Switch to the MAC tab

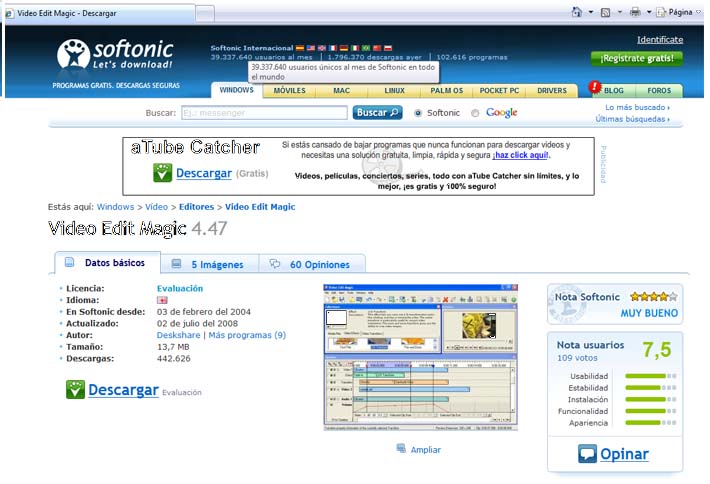pos(341,91)
